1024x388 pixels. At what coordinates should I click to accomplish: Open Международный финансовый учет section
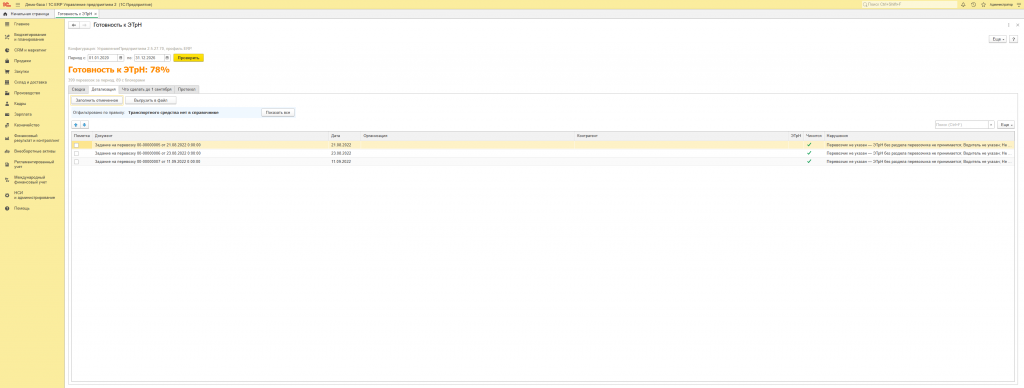pos(31,179)
